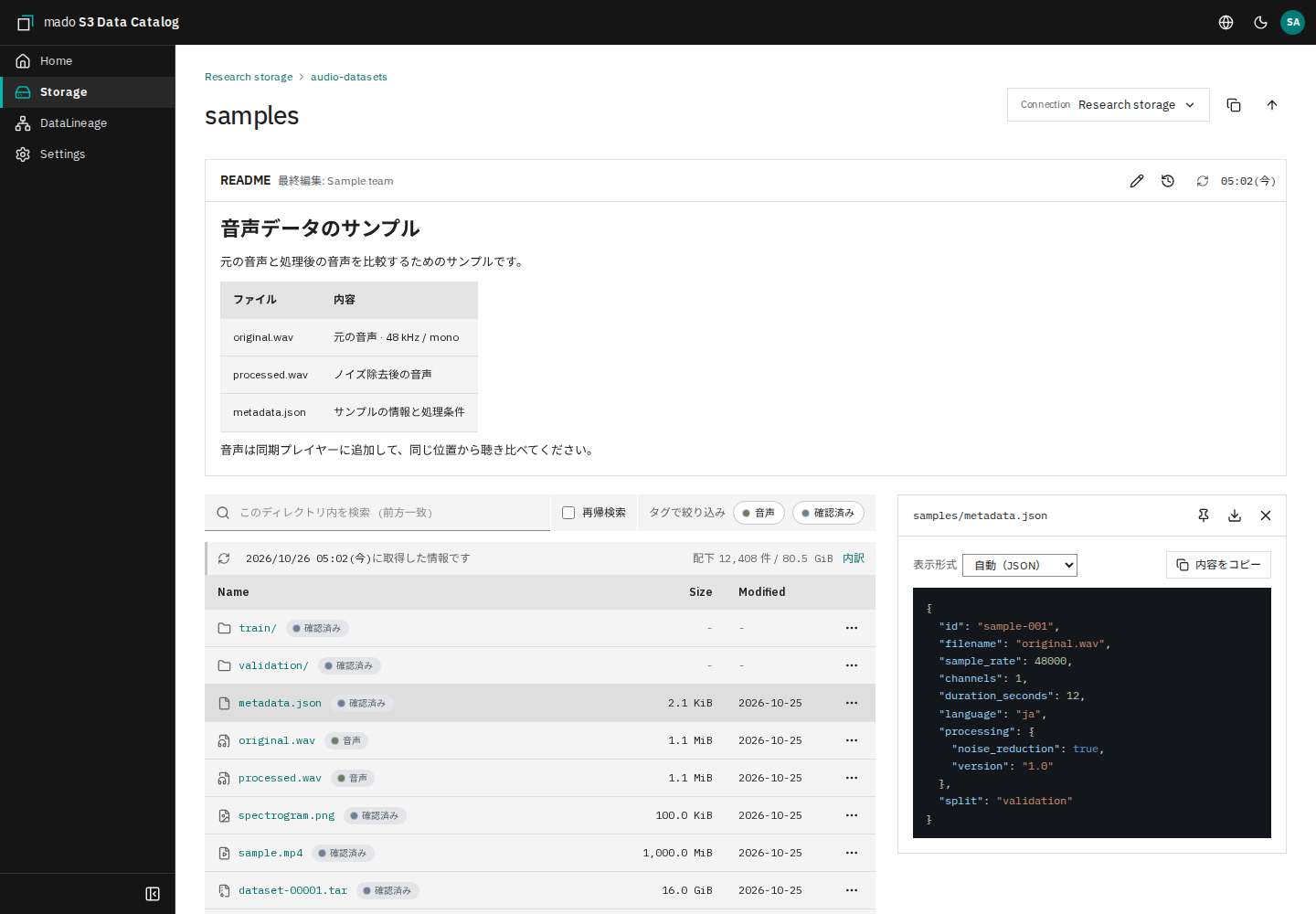The image size is (1316, 914).
Task: Refresh the directory listing info
Action: pyautogui.click(x=224, y=558)
